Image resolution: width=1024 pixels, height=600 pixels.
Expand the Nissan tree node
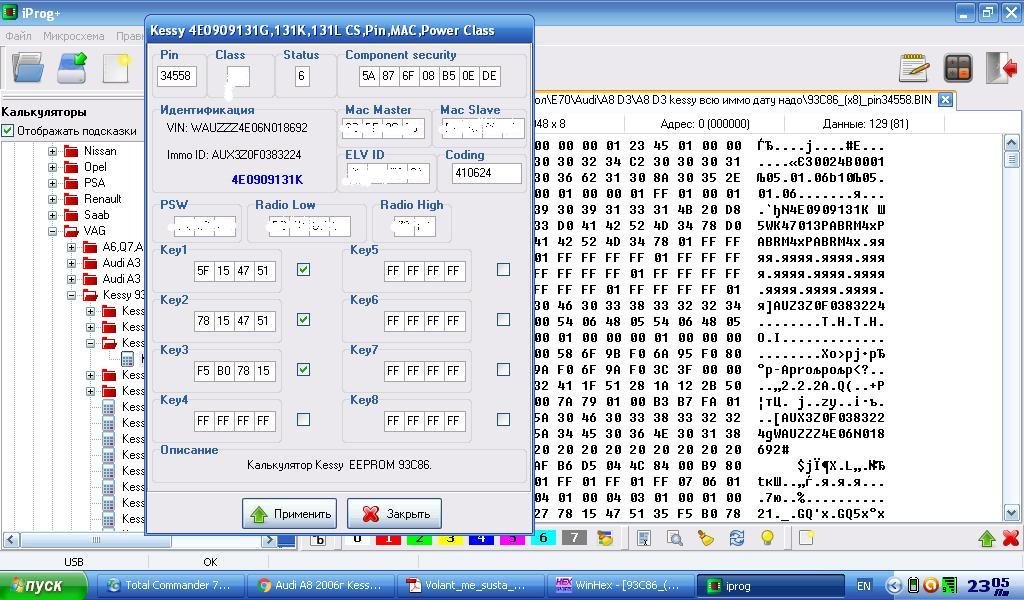(x=52, y=151)
